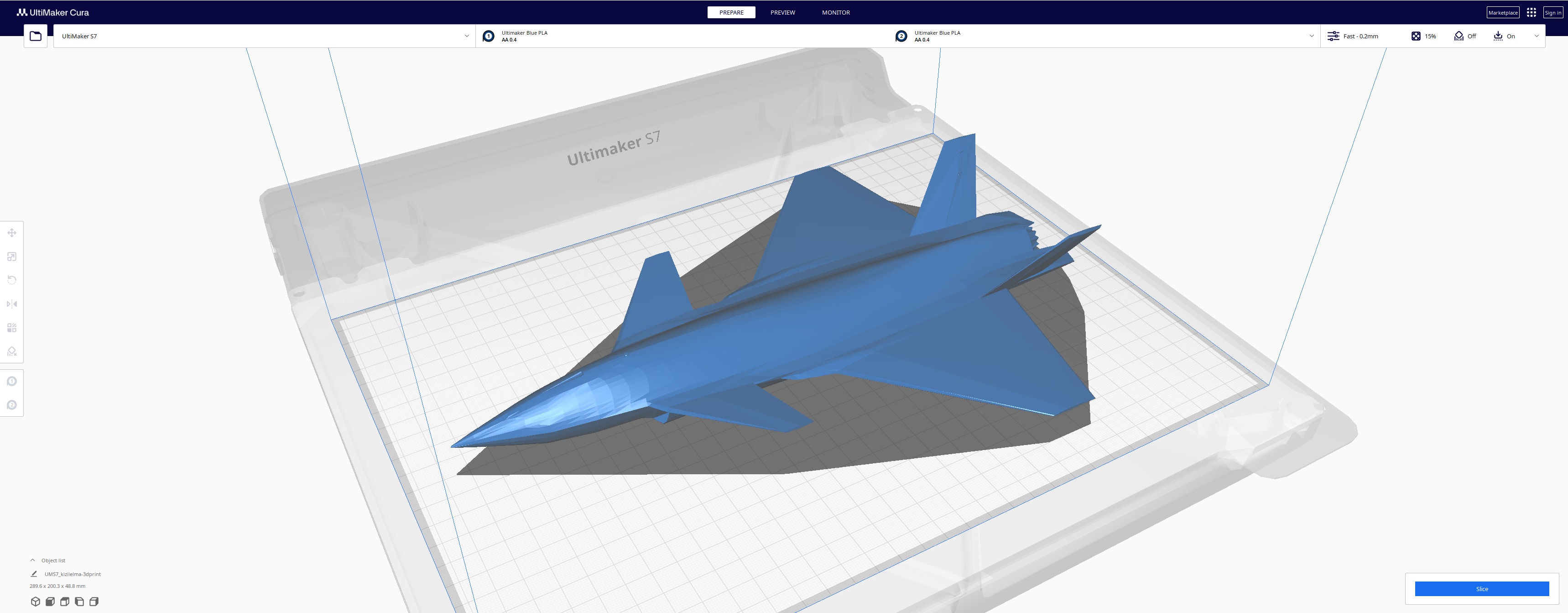Select the Mirror tool

pyautogui.click(x=11, y=304)
